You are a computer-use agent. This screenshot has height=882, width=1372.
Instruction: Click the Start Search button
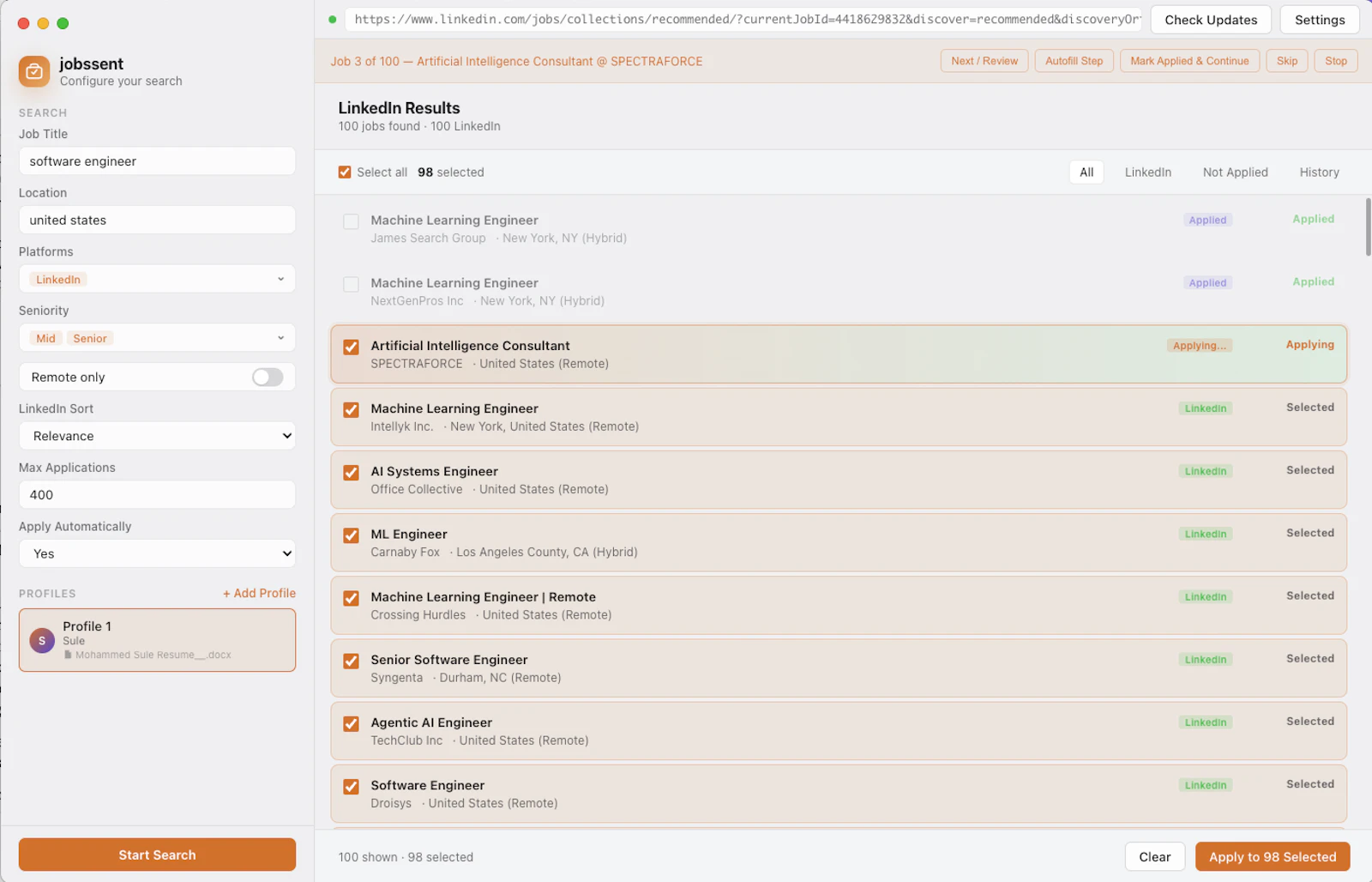click(x=157, y=855)
